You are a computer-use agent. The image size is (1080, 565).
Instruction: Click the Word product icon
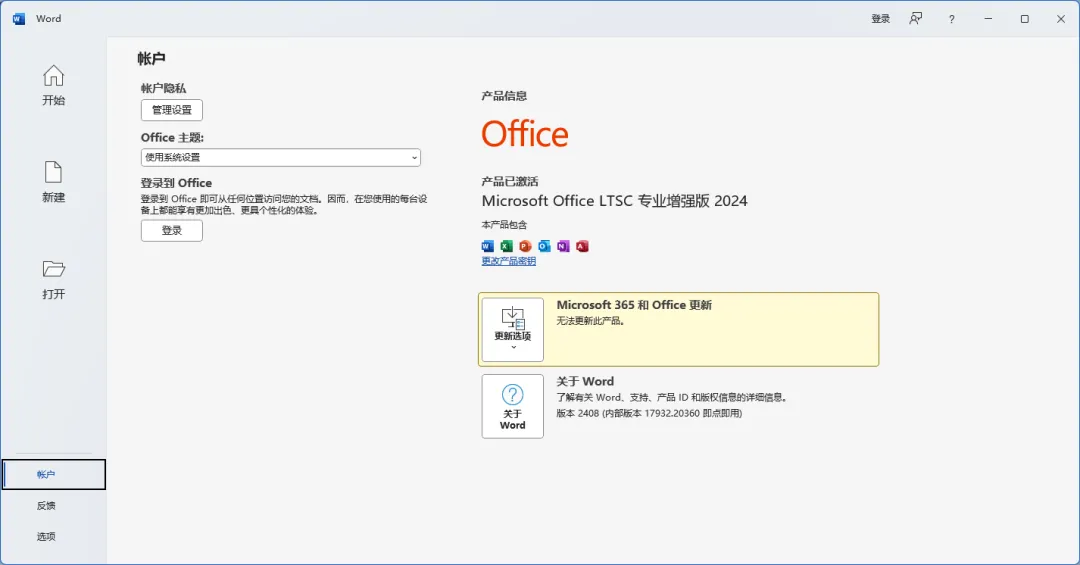(488, 246)
